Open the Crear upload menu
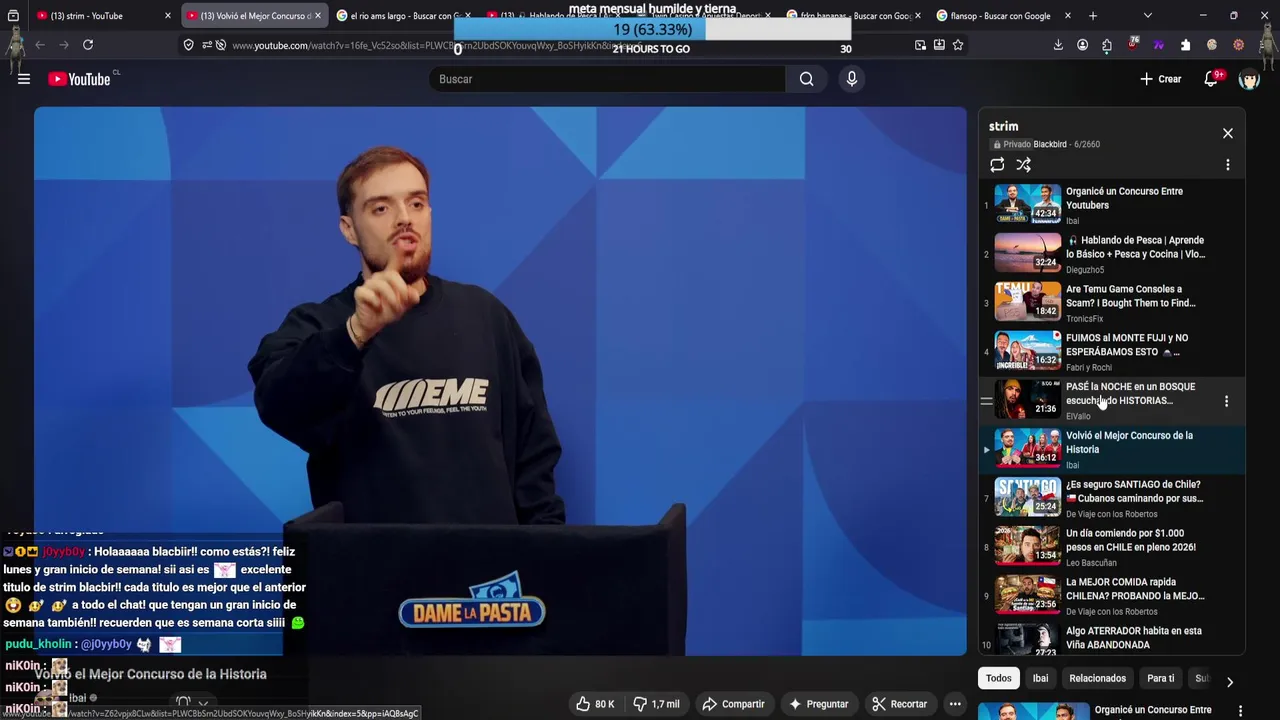The width and height of the screenshot is (1280, 720). 1160,79
